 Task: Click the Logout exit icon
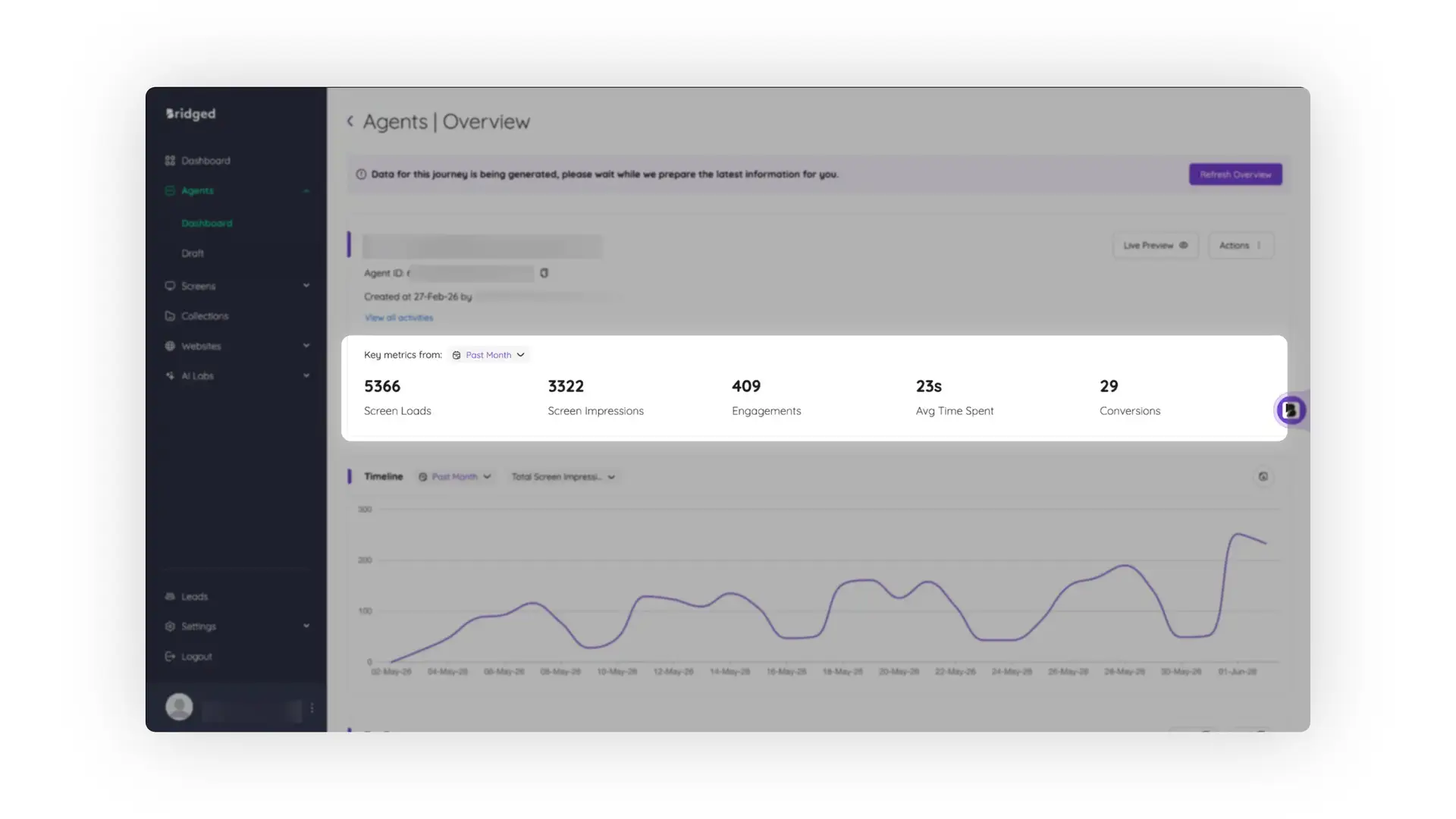170,657
